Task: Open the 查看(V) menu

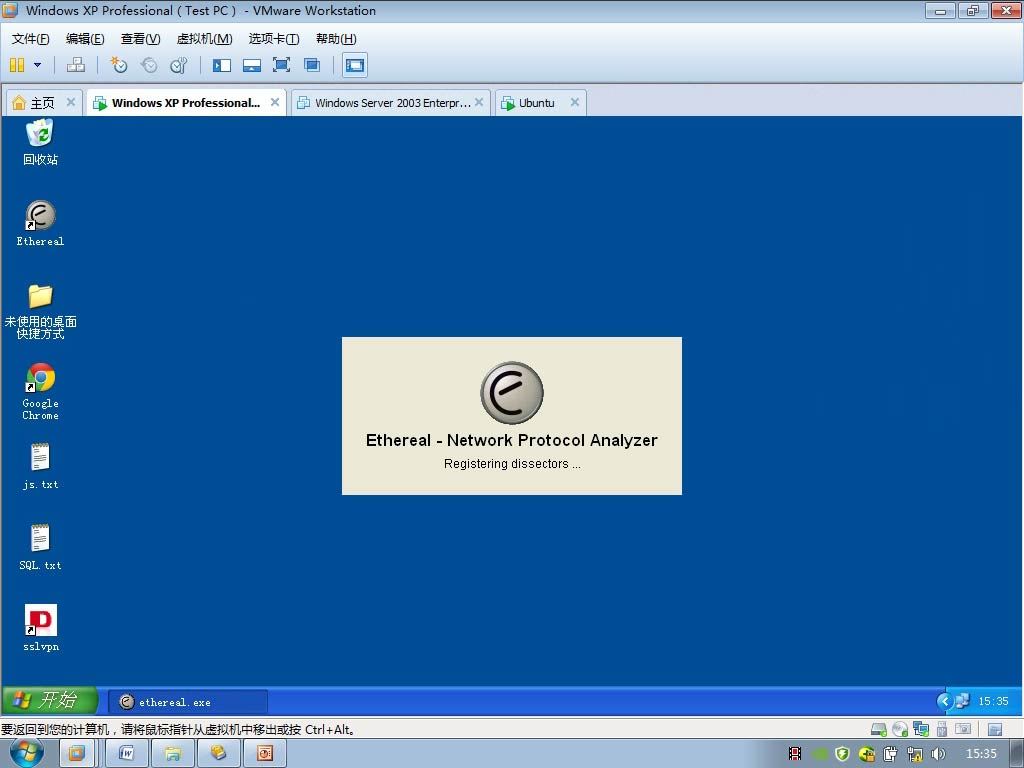Action: coord(140,39)
